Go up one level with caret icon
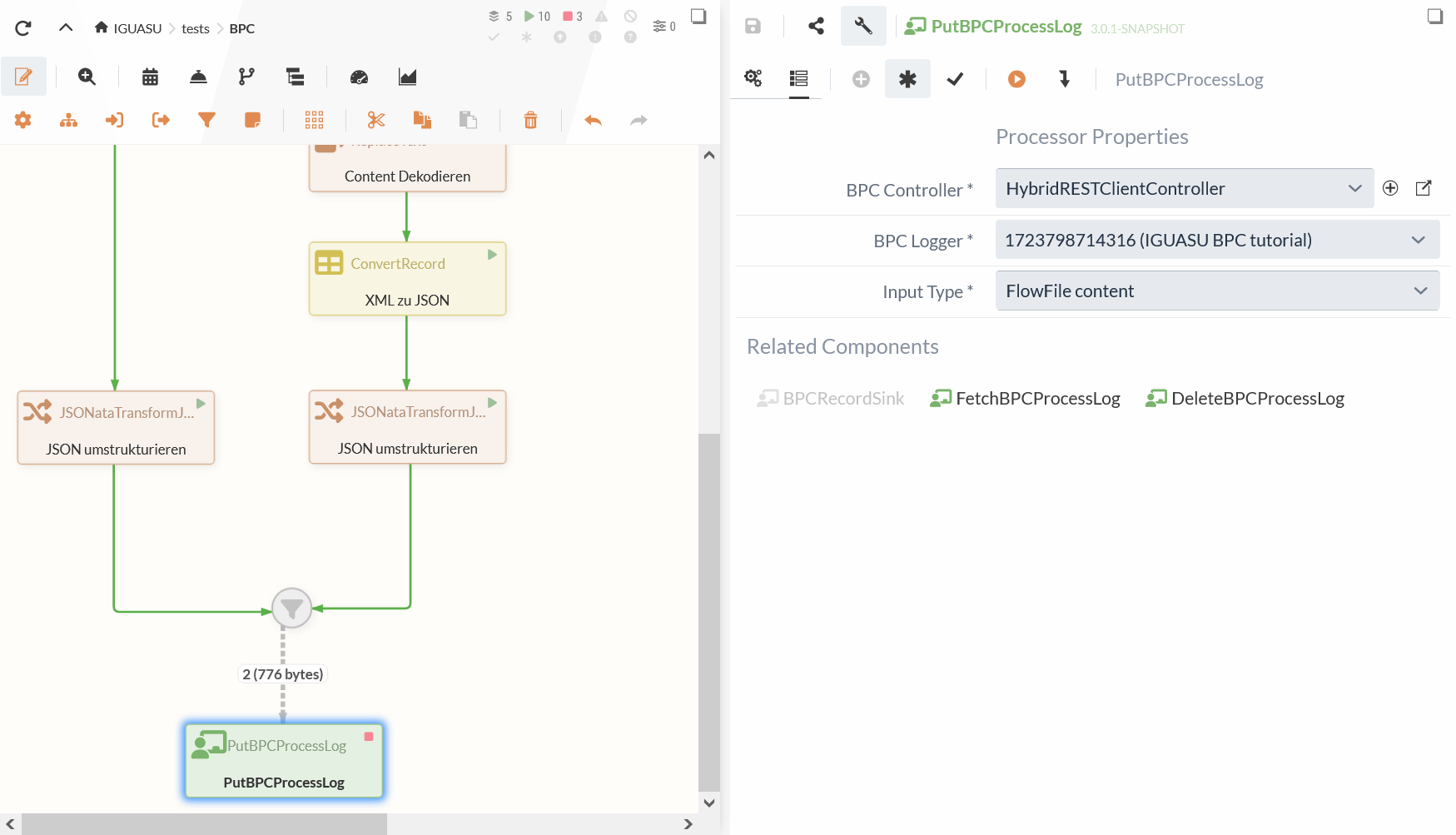 [66, 27]
